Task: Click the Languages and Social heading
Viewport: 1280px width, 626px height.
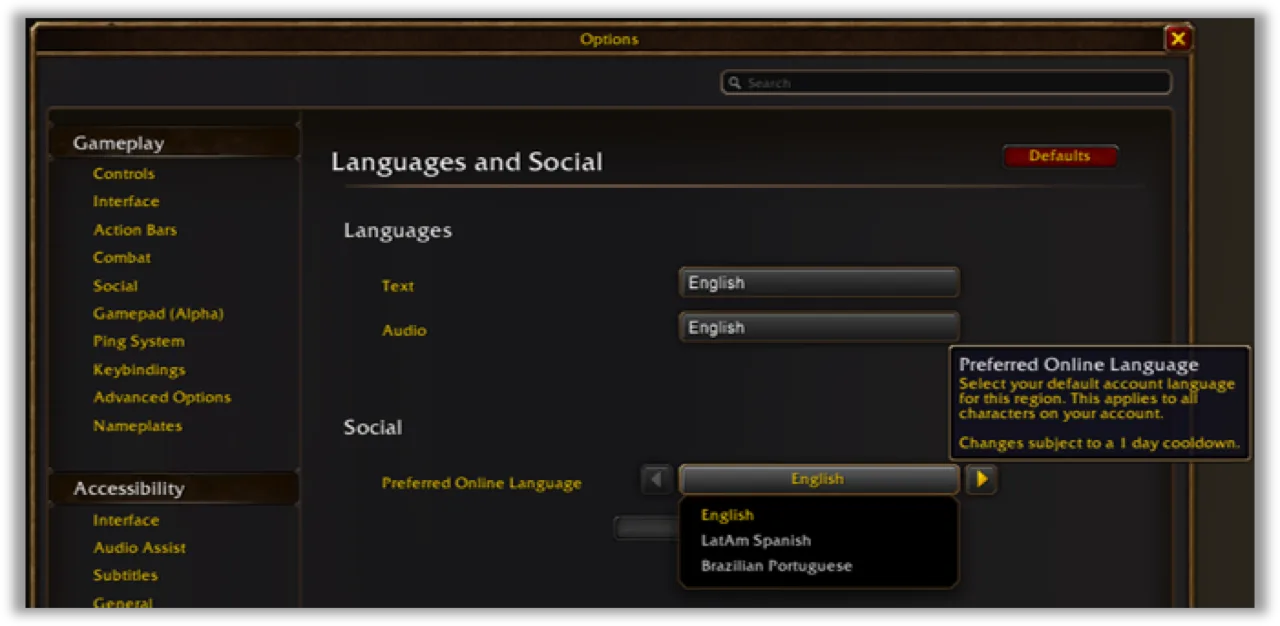Action: click(467, 162)
